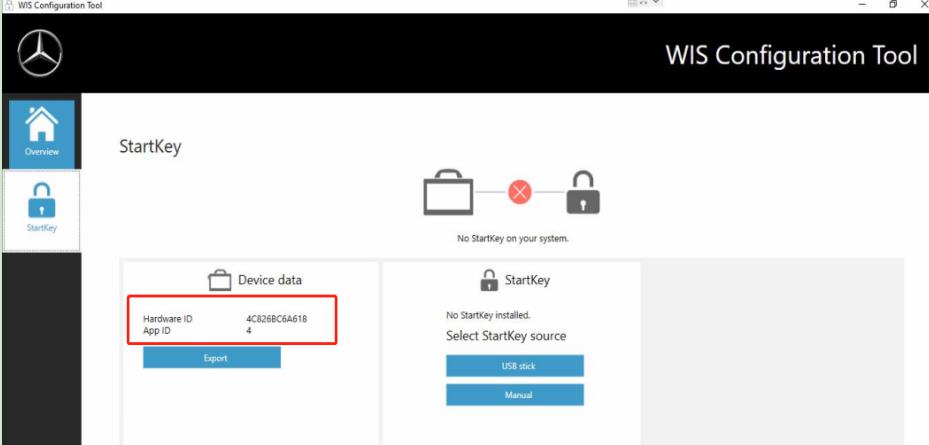
Task: Click the Overview home icon in sidebar
Action: [x=41, y=124]
